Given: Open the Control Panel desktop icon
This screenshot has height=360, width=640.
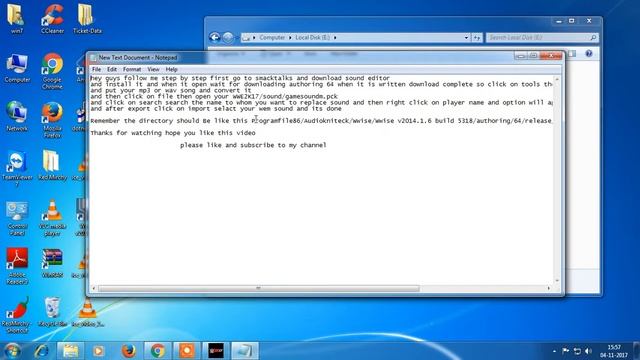Looking at the screenshot, I should pos(17,218).
